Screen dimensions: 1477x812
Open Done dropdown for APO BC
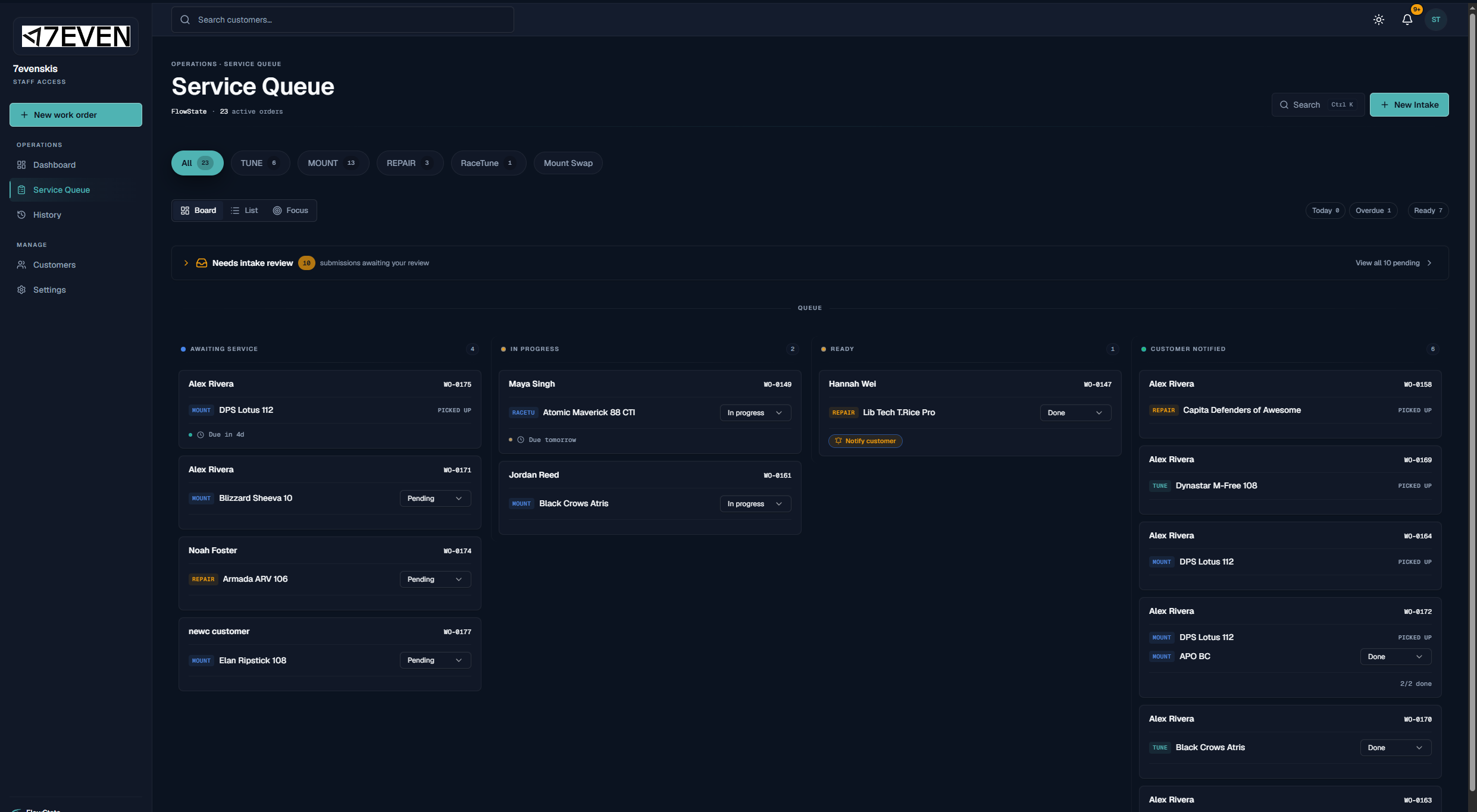click(x=1395, y=657)
